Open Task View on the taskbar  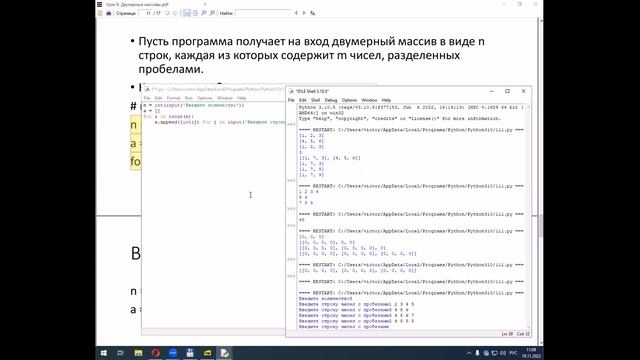coord(120,353)
